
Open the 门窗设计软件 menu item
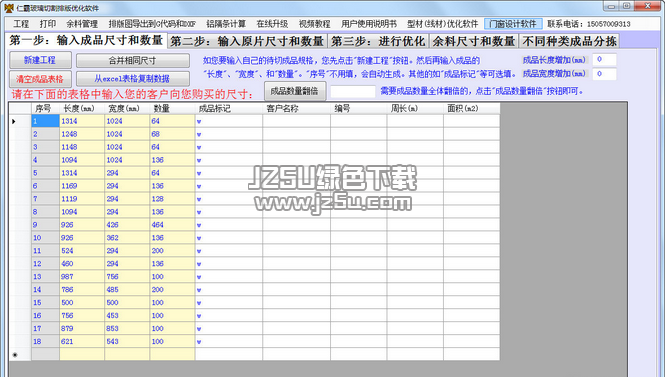pyautogui.click(x=513, y=24)
